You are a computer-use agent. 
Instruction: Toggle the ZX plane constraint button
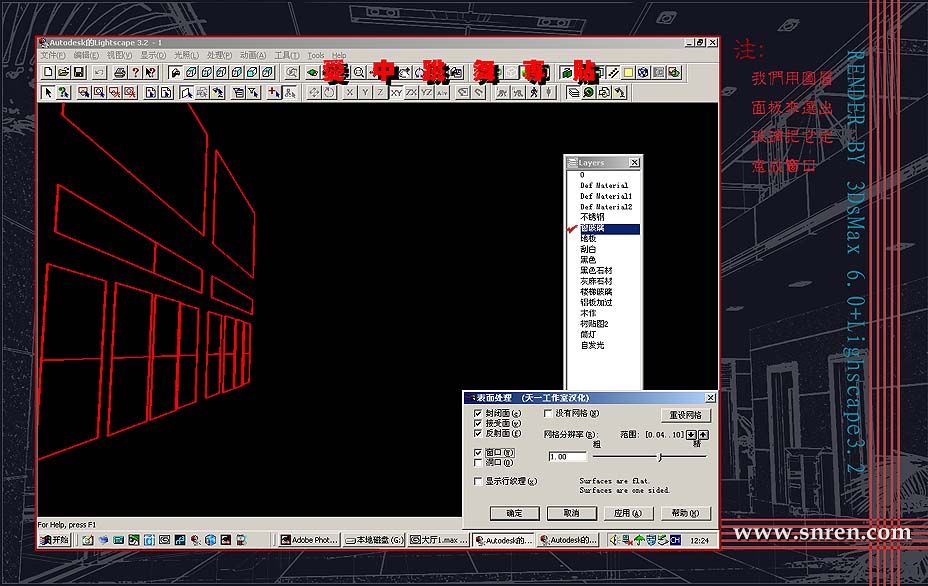[x=411, y=92]
